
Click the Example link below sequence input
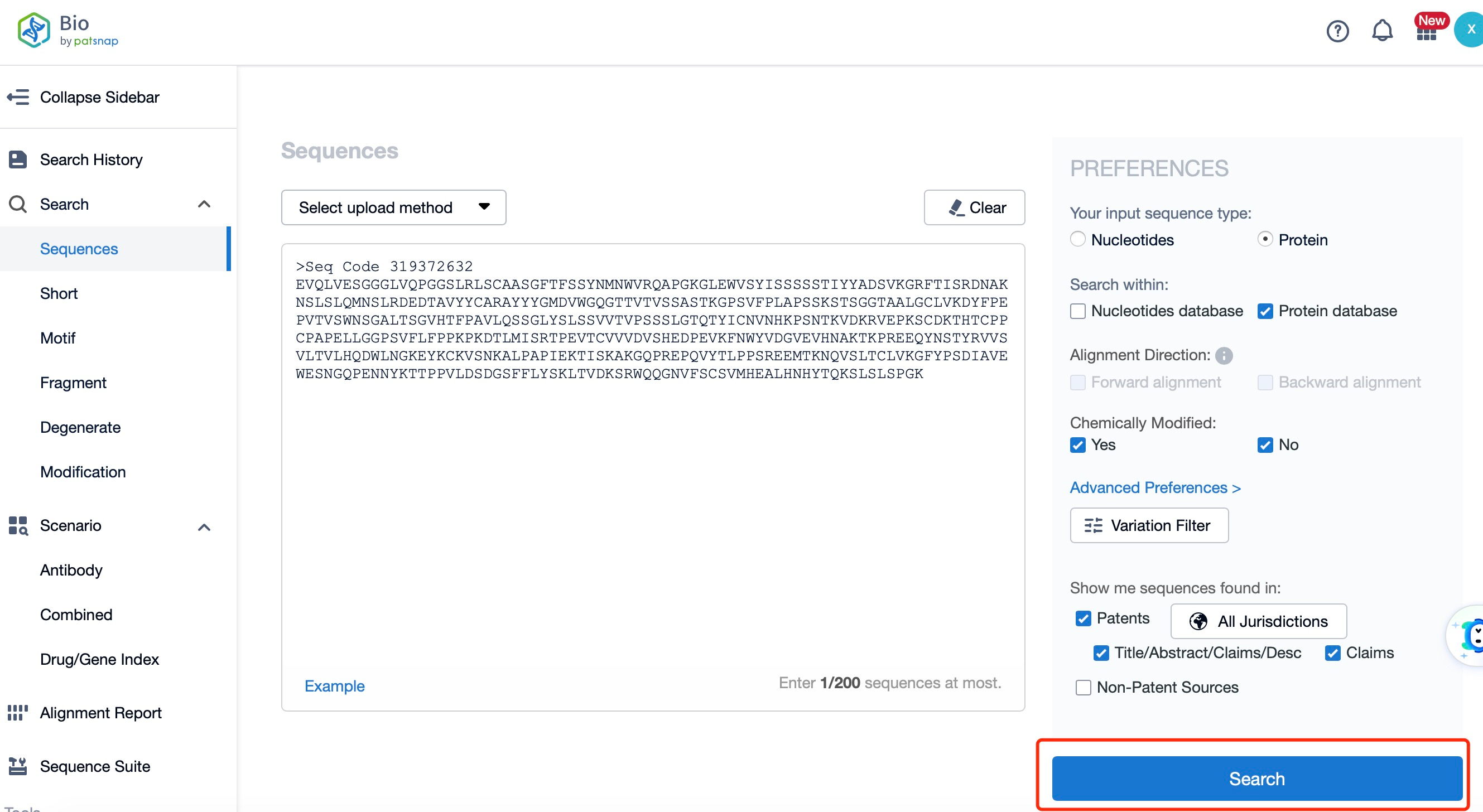pyautogui.click(x=335, y=685)
